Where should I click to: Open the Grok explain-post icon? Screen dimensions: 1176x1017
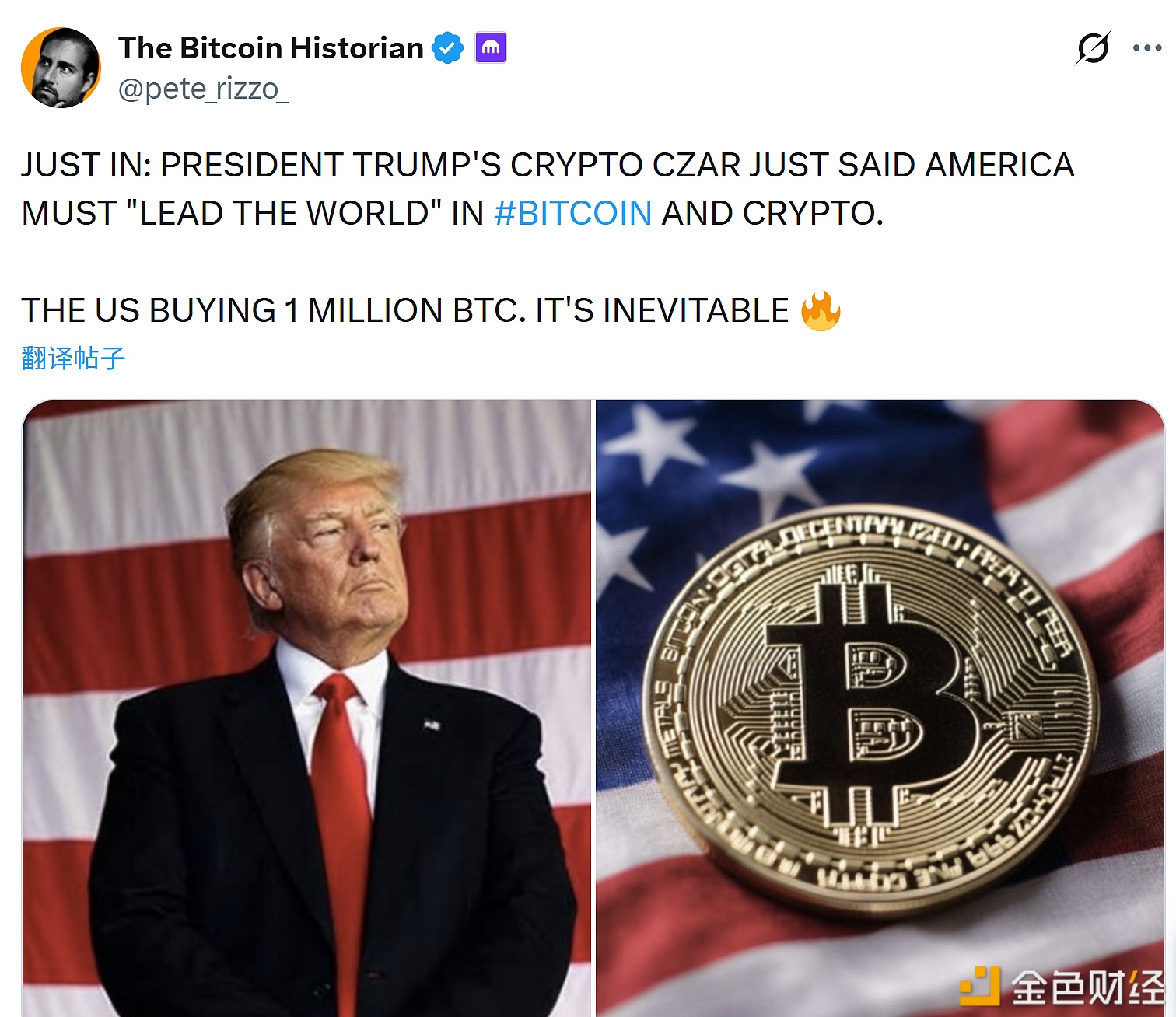point(1093,48)
